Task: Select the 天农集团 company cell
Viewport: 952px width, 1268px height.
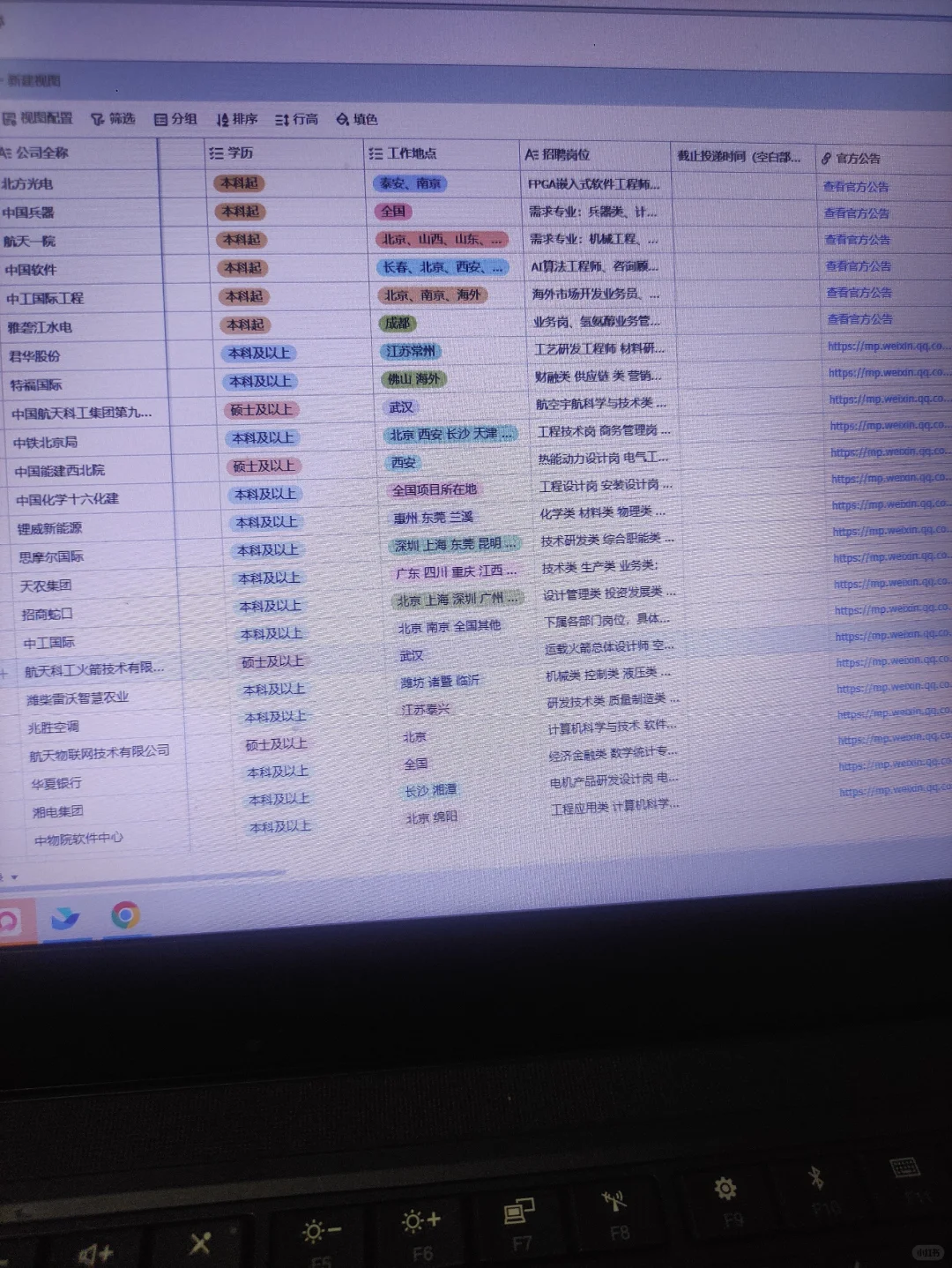Action: 46,586
